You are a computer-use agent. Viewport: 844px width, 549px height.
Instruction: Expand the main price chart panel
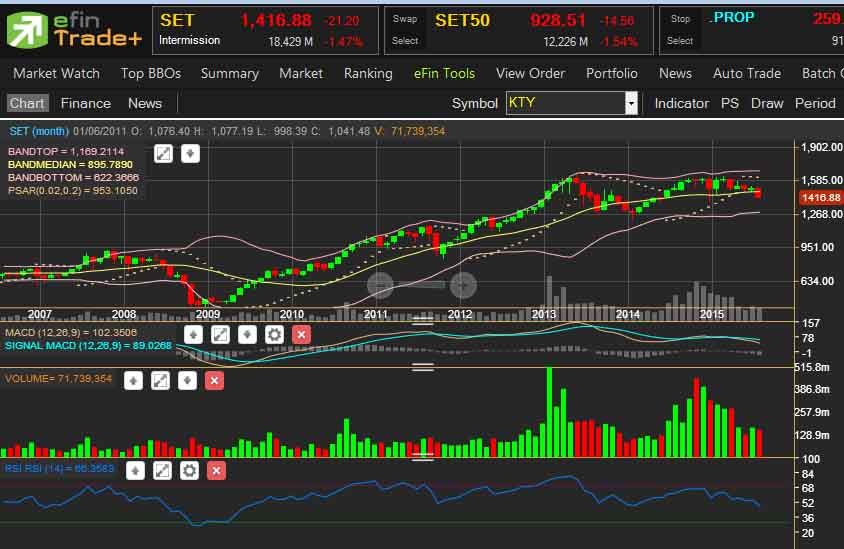coord(163,154)
